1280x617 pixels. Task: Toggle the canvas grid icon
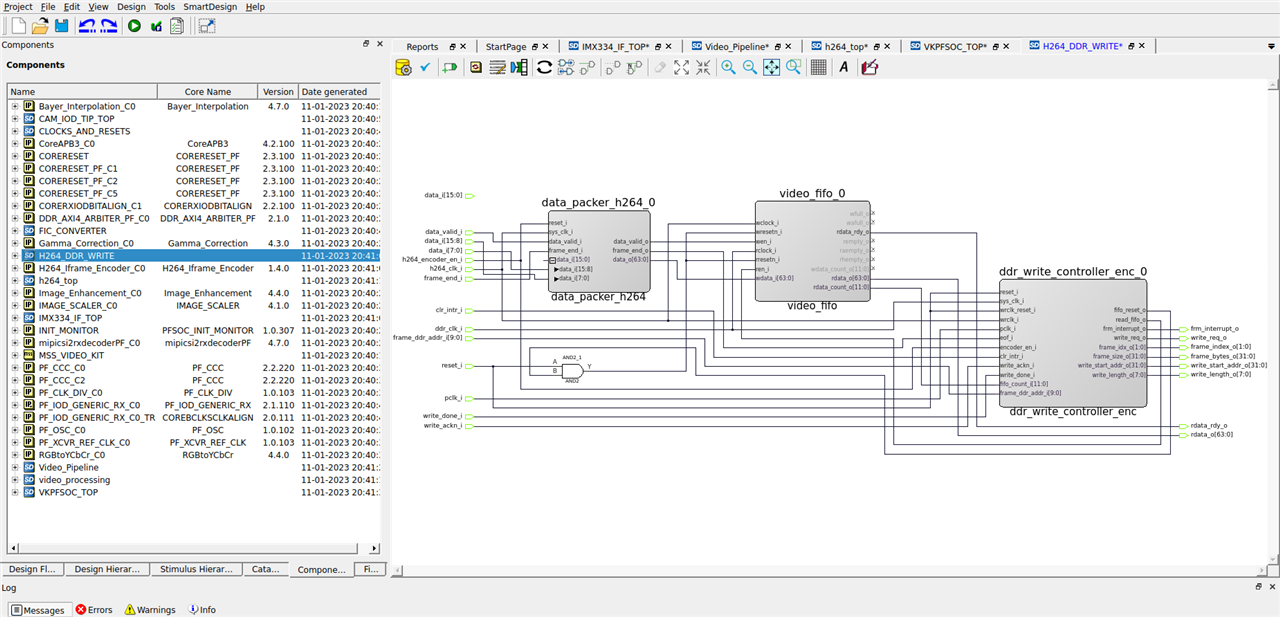[x=818, y=67]
